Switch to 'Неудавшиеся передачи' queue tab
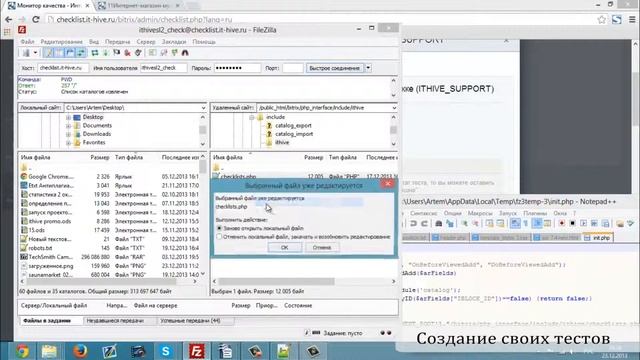This screenshot has width=640, height=360. coord(115,321)
